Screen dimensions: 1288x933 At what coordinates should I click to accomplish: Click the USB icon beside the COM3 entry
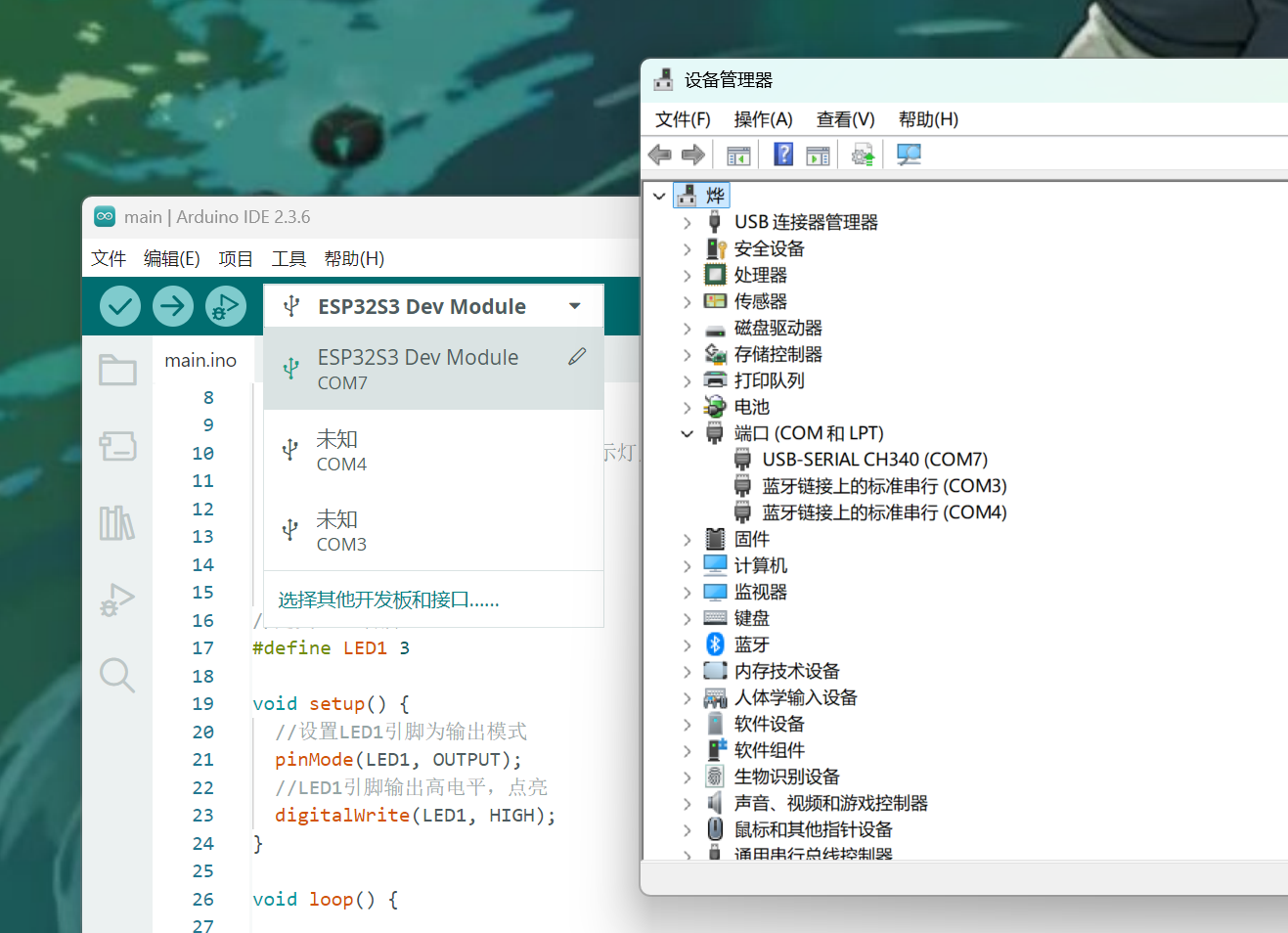point(289,530)
